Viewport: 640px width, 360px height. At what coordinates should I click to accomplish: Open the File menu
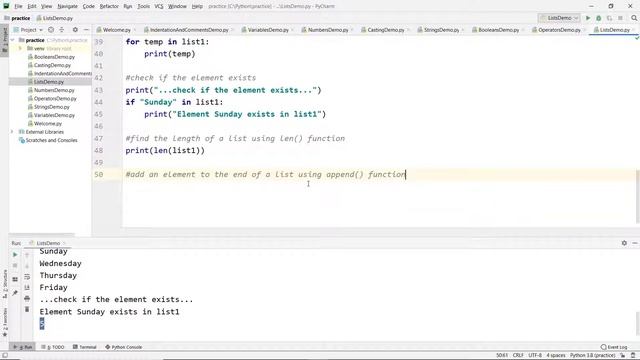(18, 6)
